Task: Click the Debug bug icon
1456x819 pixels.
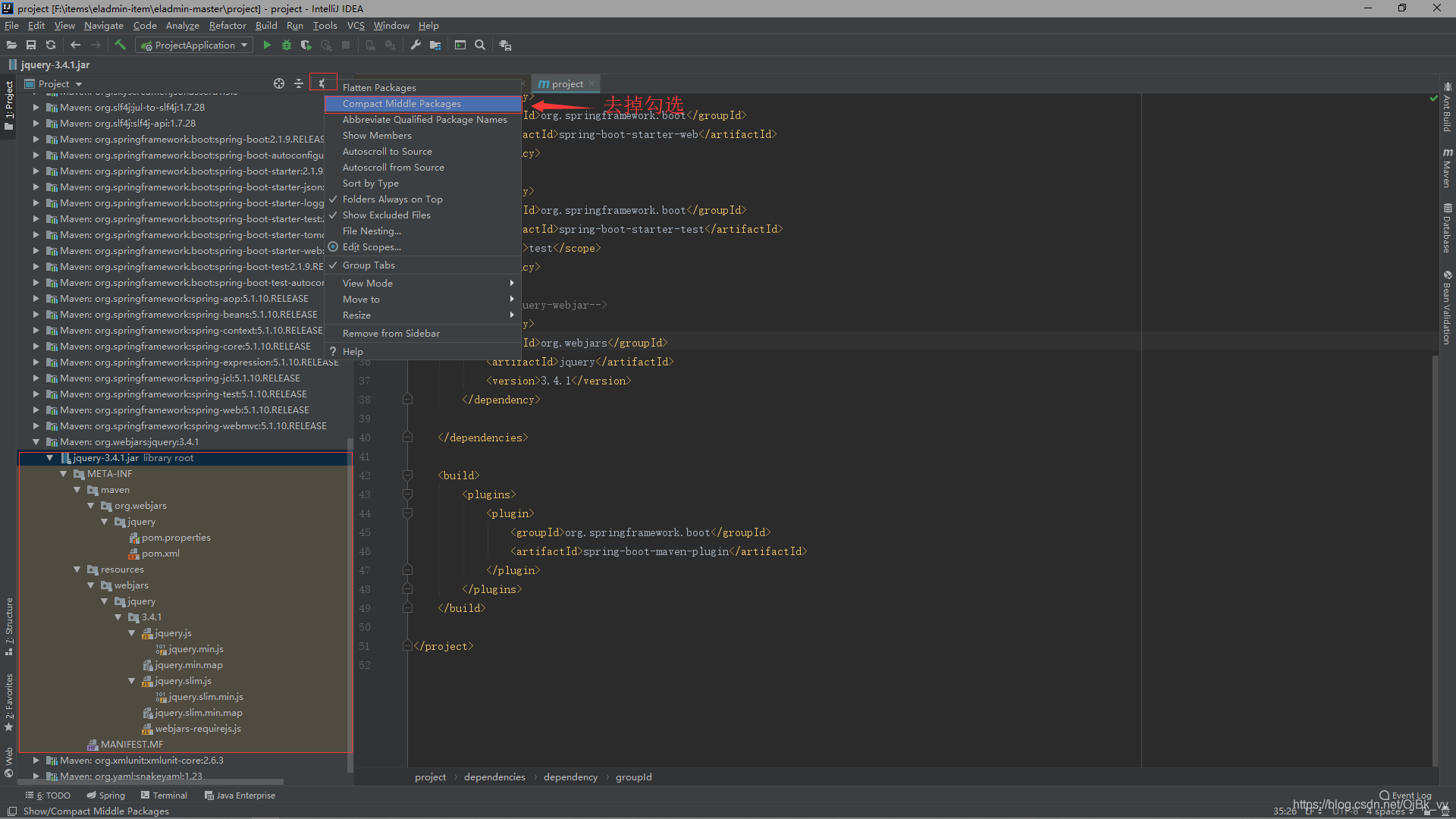Action: point(287,45)
